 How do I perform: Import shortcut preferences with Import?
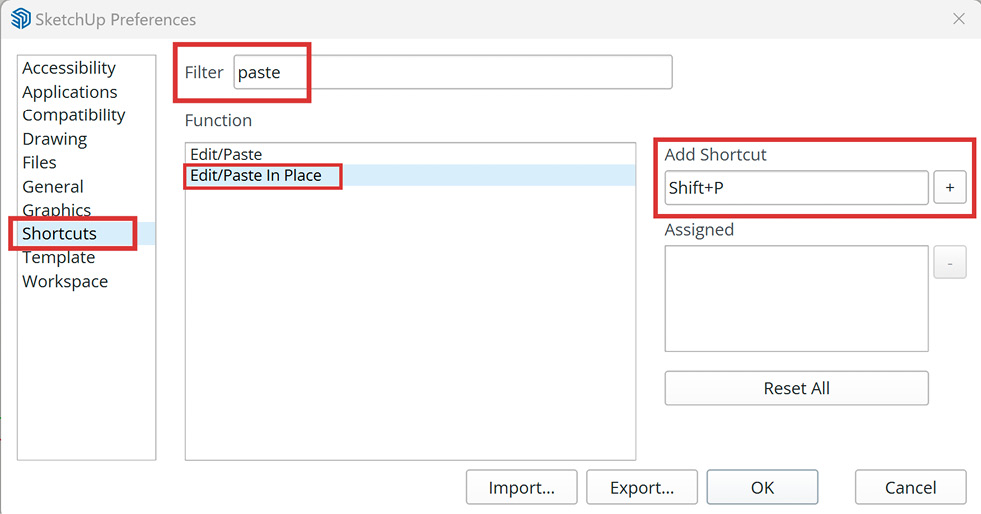tap(521, 487)
